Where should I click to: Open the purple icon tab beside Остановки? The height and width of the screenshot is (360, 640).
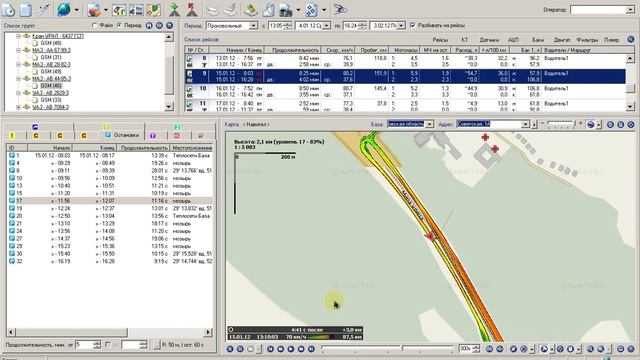pyautogui.click(x=153, y=135)
